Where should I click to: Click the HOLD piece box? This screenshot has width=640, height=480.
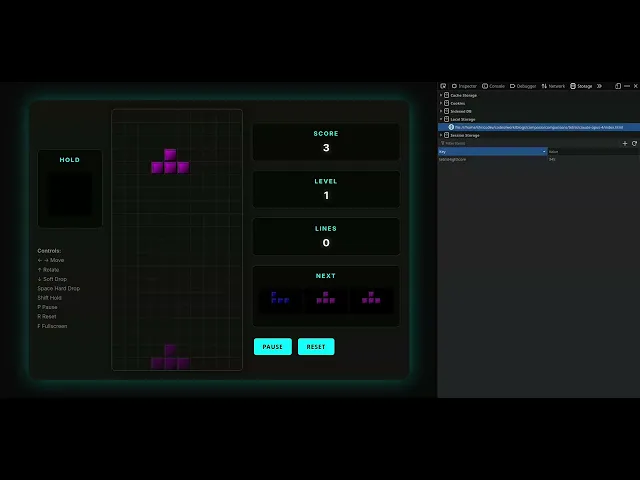tap(70, 189)
